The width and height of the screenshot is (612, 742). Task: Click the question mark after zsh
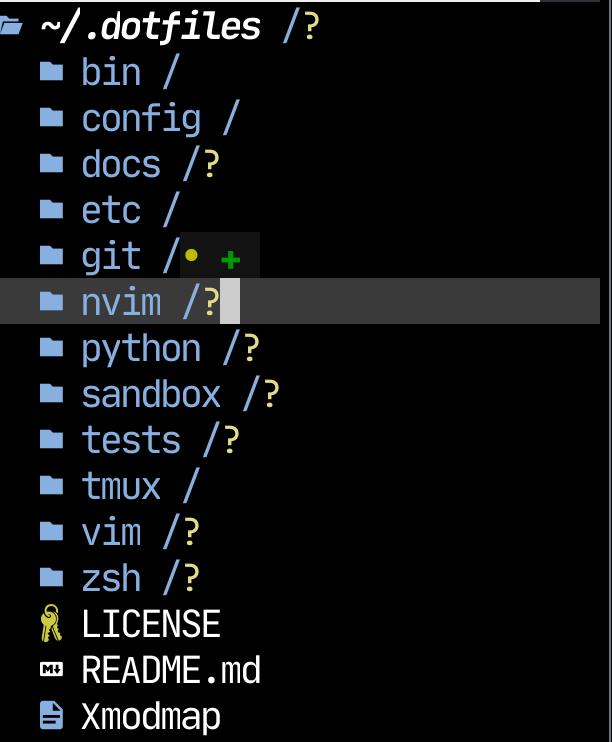click(x=192, y=577)
